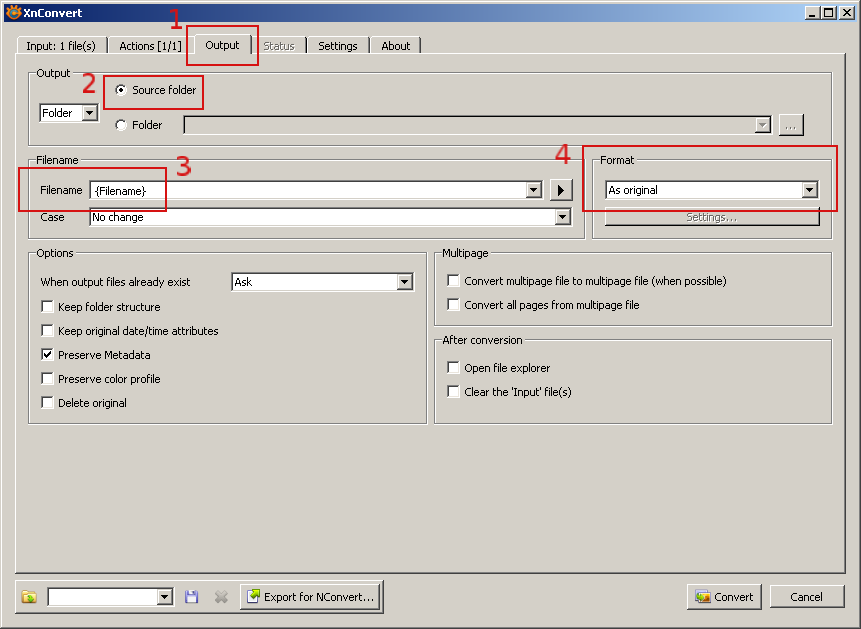
Task: Select the Source folder radio button
Action: [121, 90]
